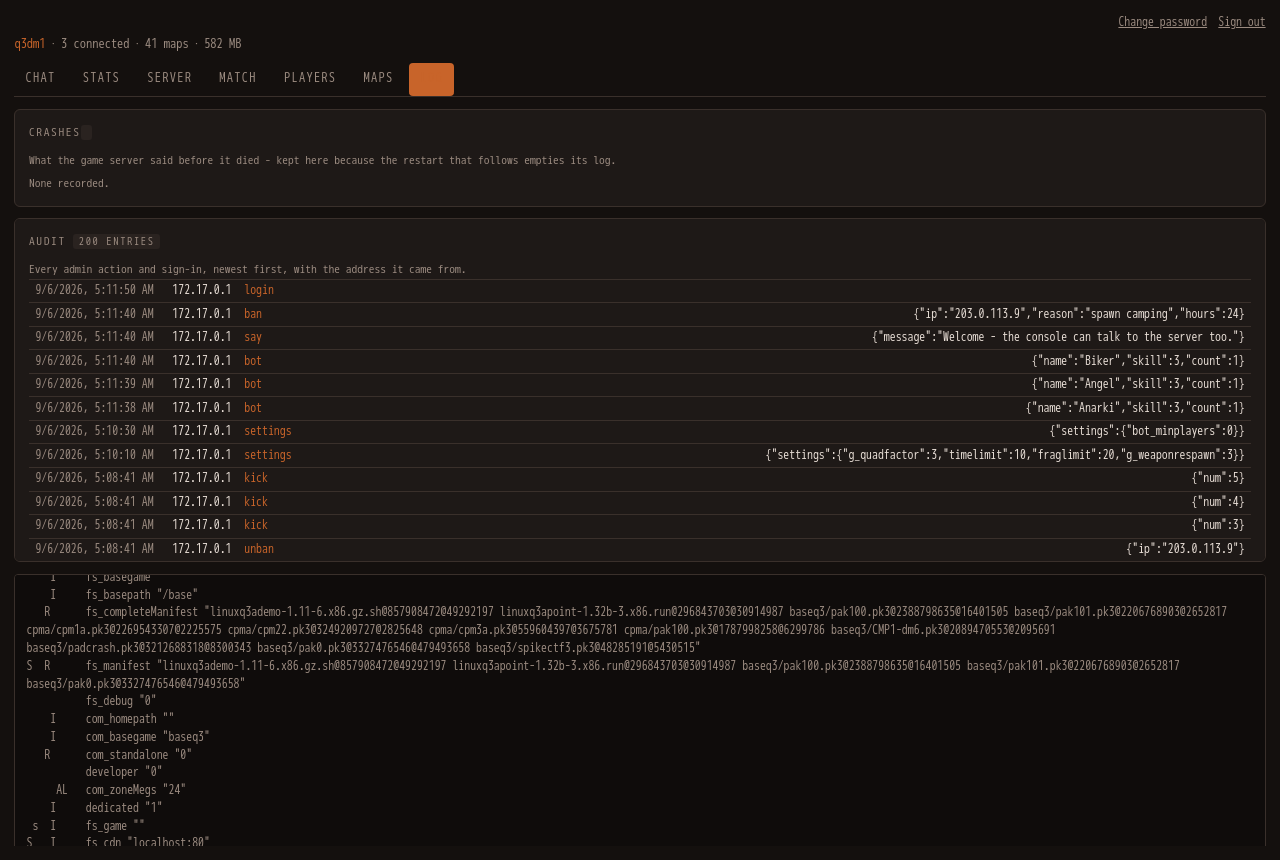Viewport: 1280px width, 860px height.
Task: Click the '3 connected' status text
Action: click(x=95, y=44)
